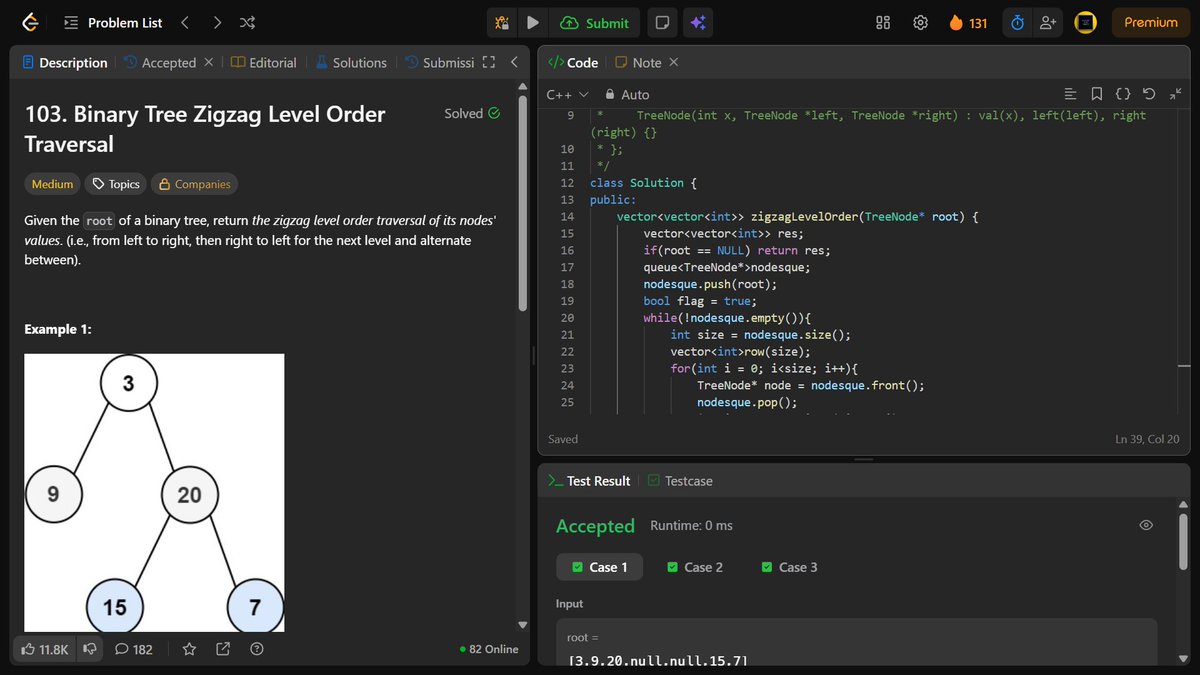Click the description panel scrollbar
Viewport: 1200px width, 675px height.
tap(522, 205)
